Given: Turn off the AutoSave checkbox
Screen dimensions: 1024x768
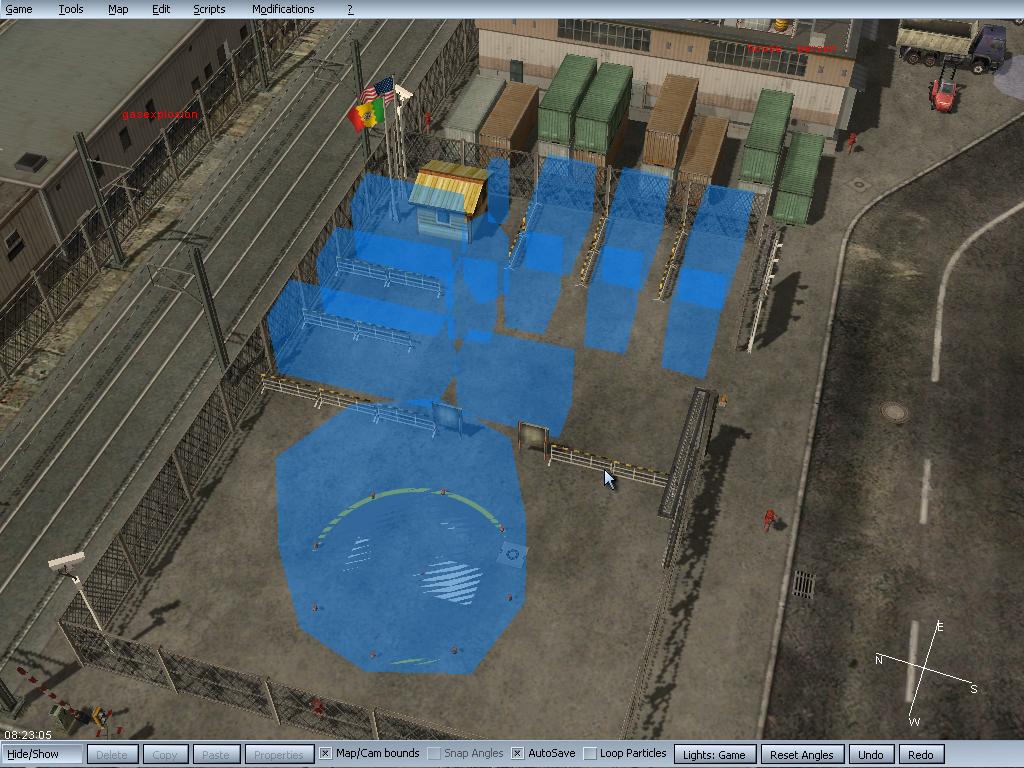Looking at the screenshot, I should 517,754.
